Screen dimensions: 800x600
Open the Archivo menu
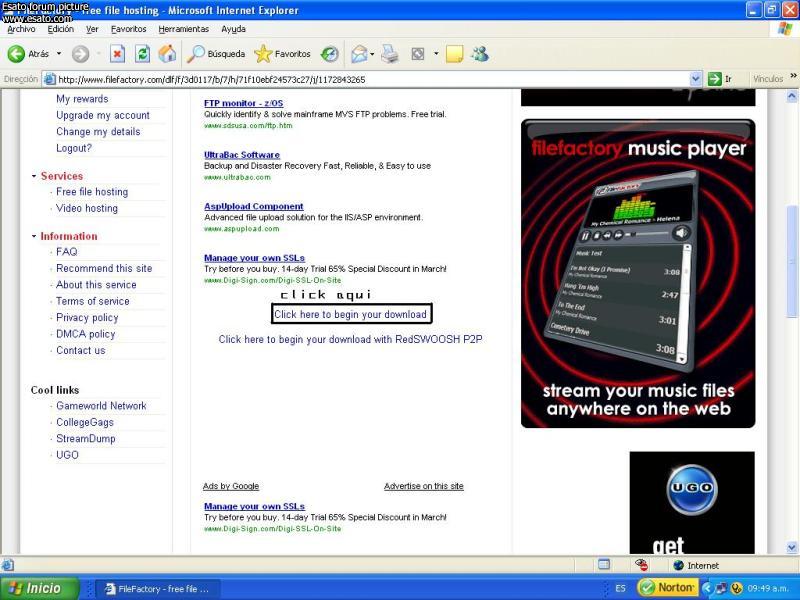pos(21,29)
